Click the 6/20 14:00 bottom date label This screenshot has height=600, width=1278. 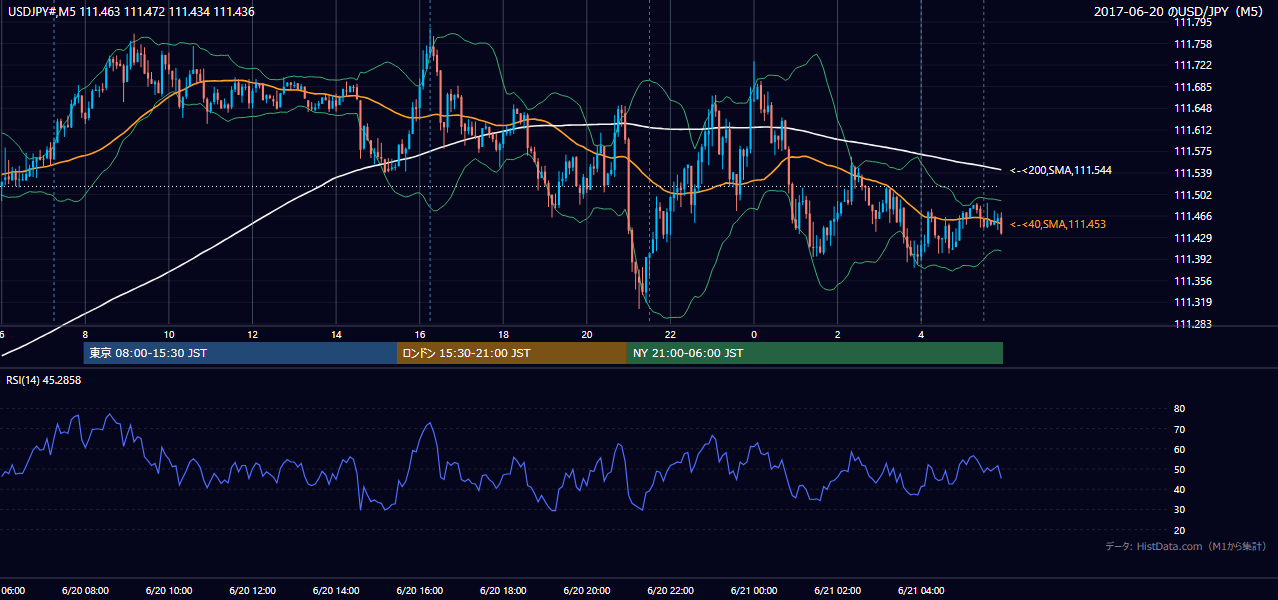336,590
